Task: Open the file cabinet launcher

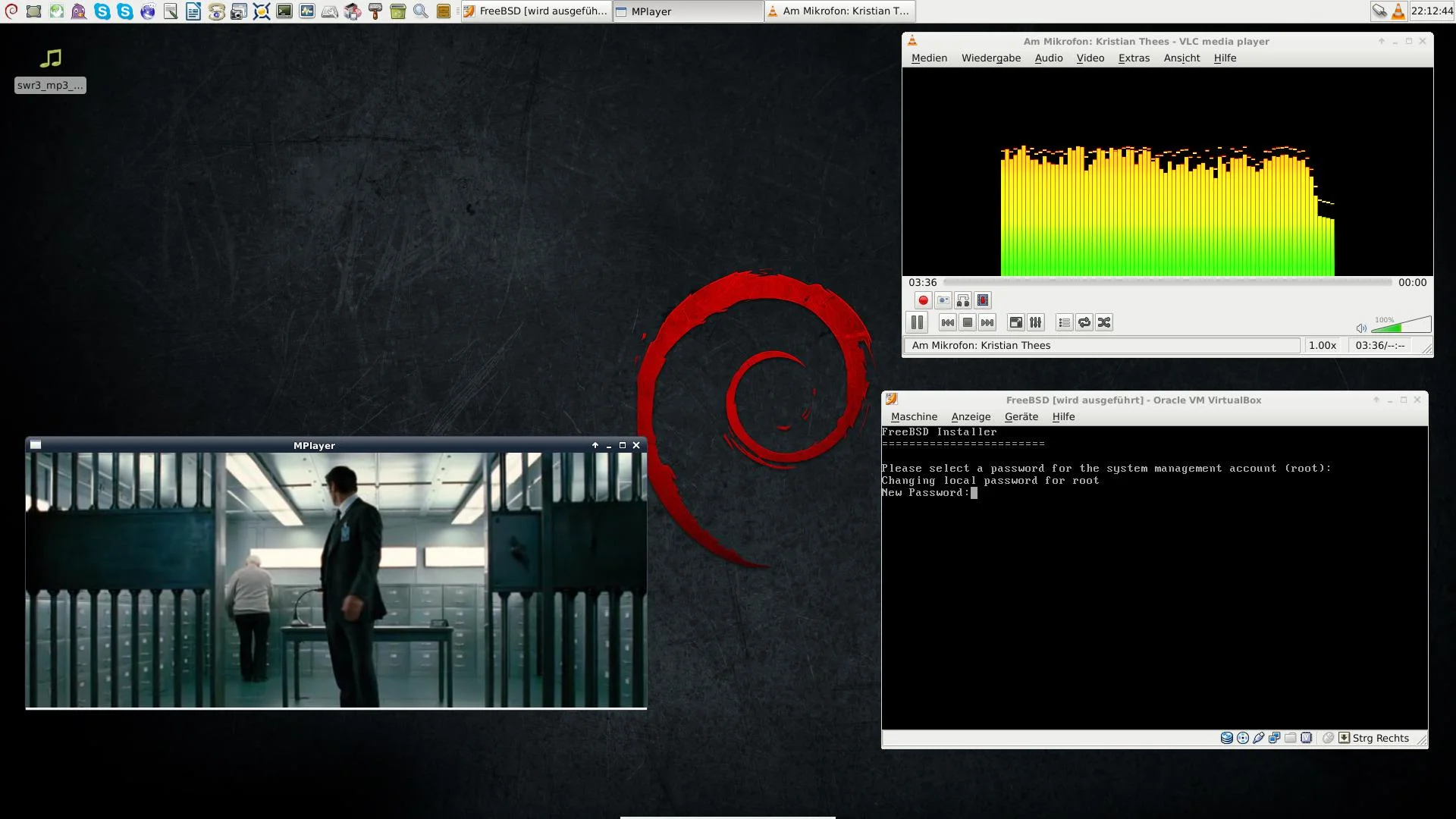Action: coord(444,11)
